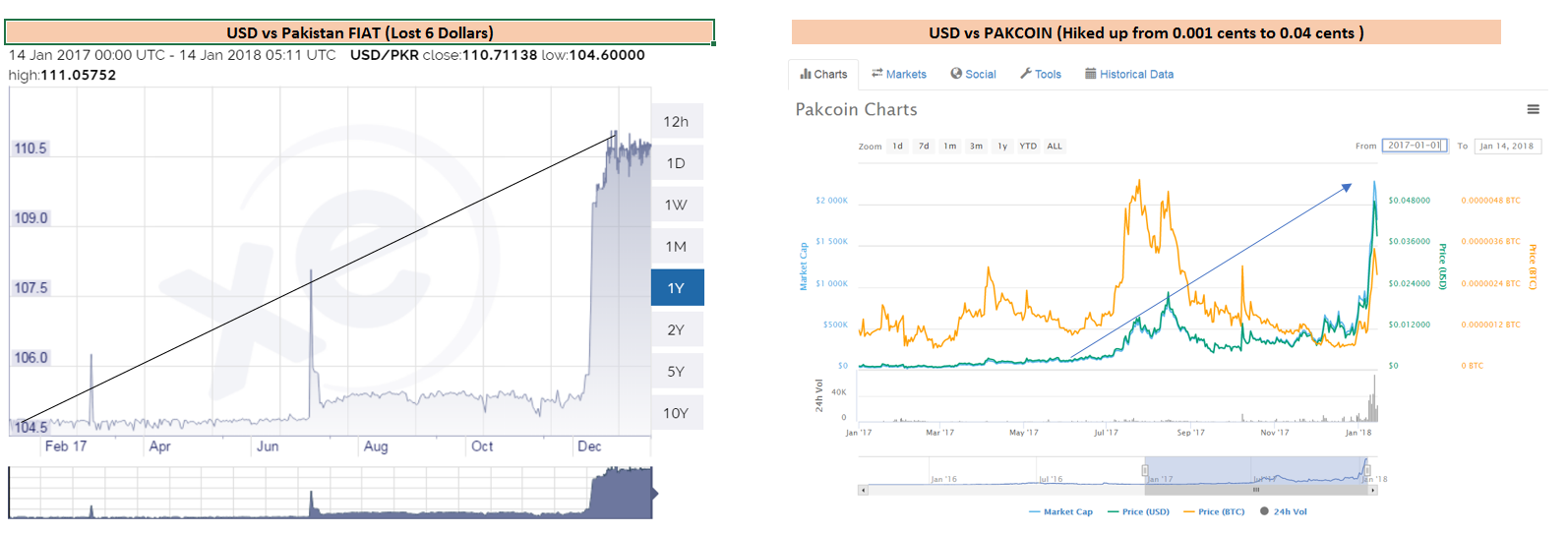The image size is (1568, 533).
Task: Click the $2 000K market cap axis label
Action: pyautogui.click(x=831, y=201)
